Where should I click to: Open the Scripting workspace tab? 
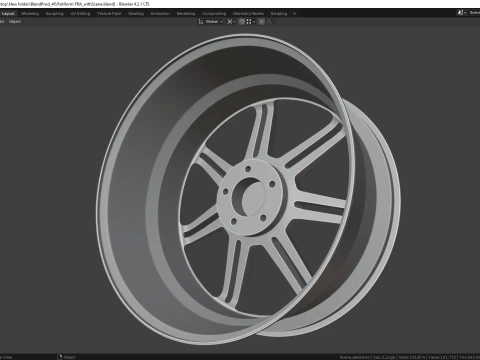point(279,14)
